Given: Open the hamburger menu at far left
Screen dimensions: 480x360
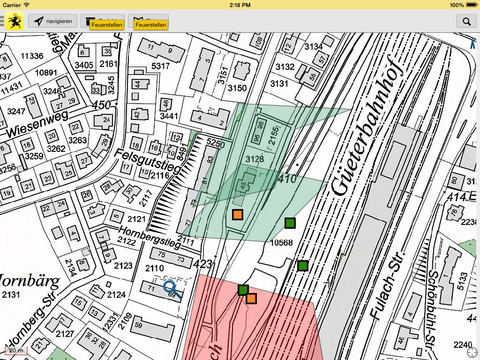Looking at the screenshot, I should [x=2, y=21].
